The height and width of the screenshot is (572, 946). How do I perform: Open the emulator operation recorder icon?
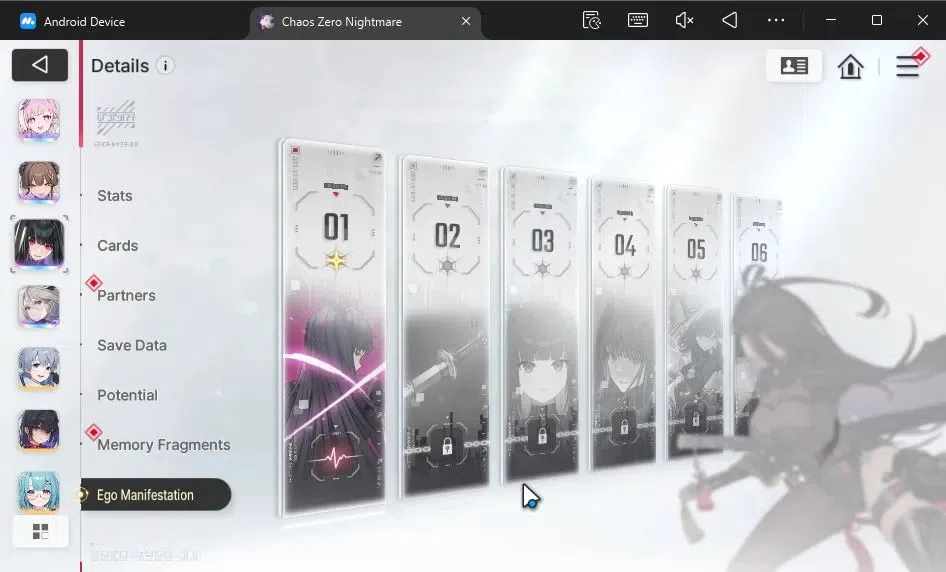point(591,21)
